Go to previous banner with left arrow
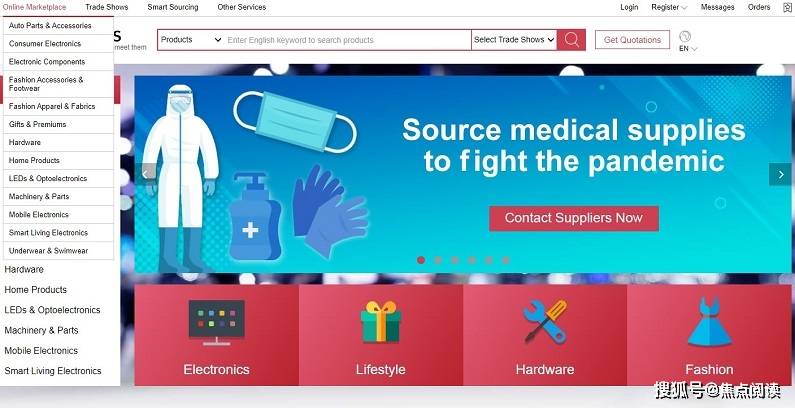The width and height of the screenshot is (795, 408). pyautogui.click(x=146, y=174)
